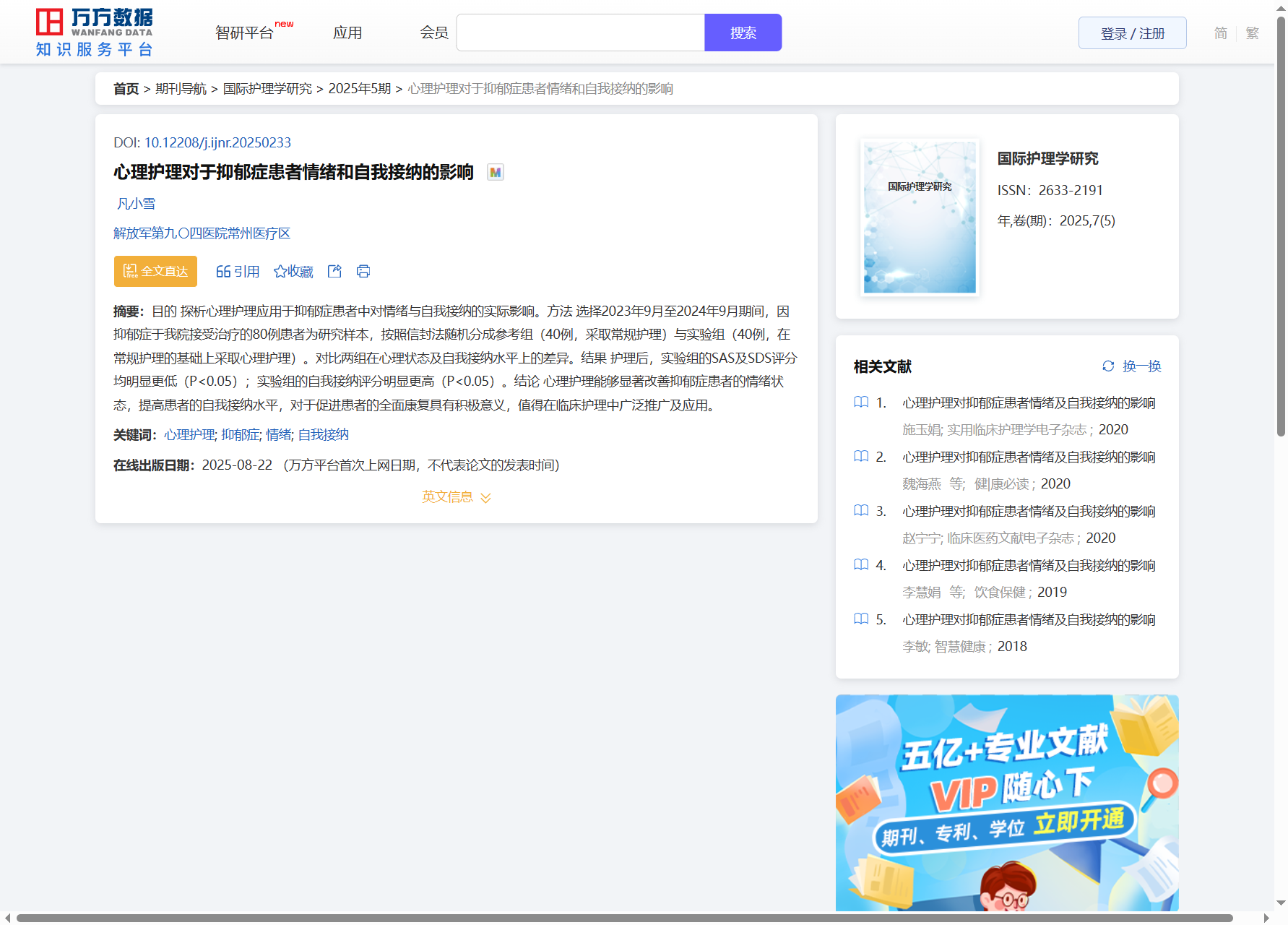1288x925 pixels.
Task: Click the 全文直达 full-text button
Action: [x=155, y=271]
